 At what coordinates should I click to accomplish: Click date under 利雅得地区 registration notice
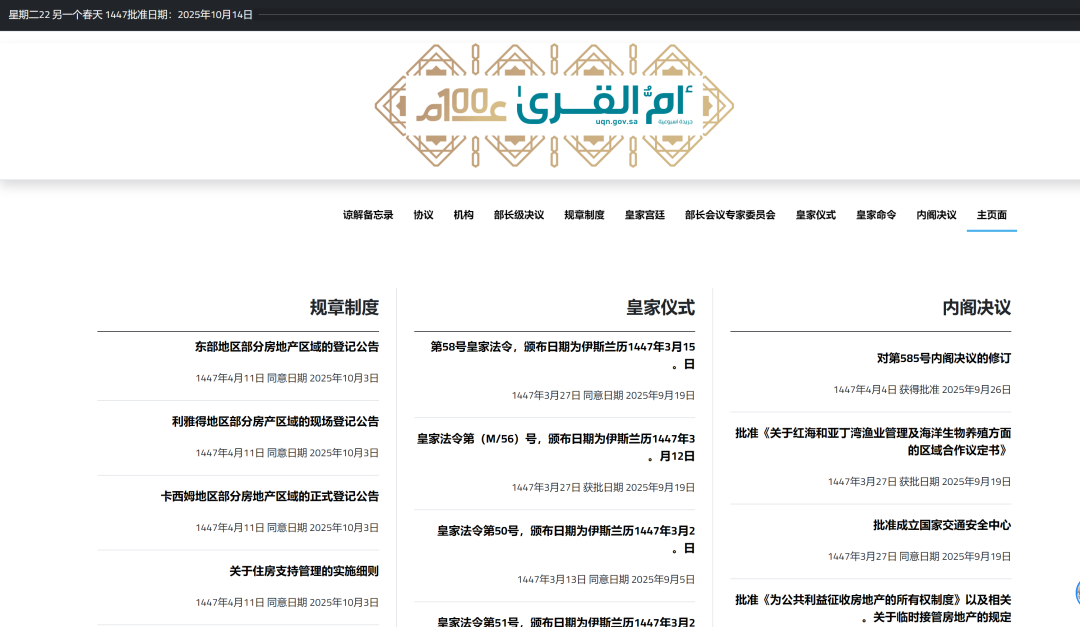coord(287,453)
